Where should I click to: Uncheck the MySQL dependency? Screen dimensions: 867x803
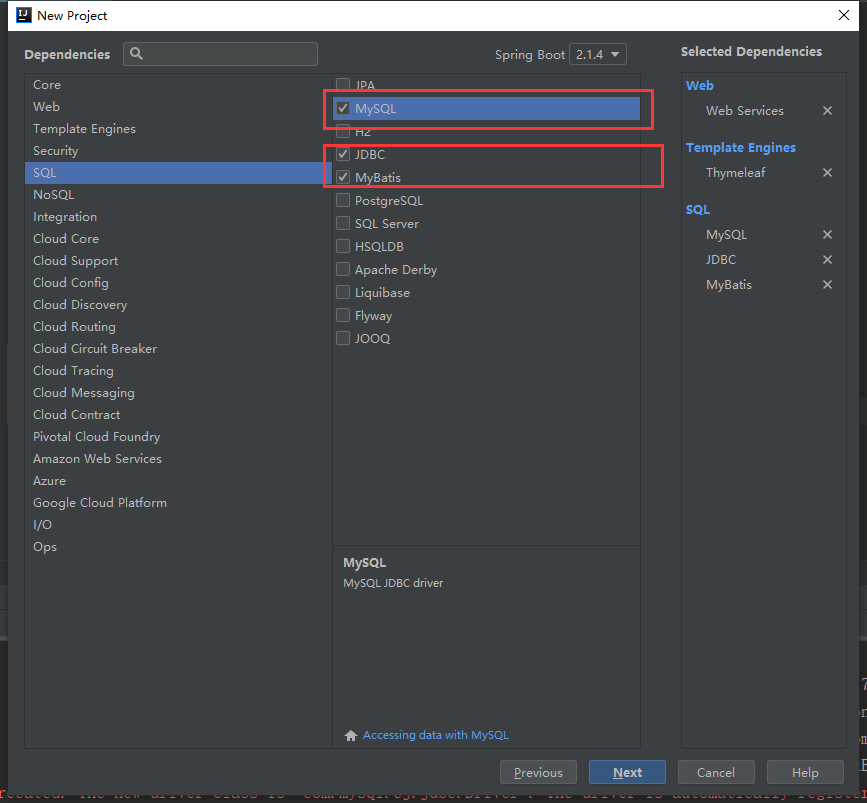(x=343, y=108)
